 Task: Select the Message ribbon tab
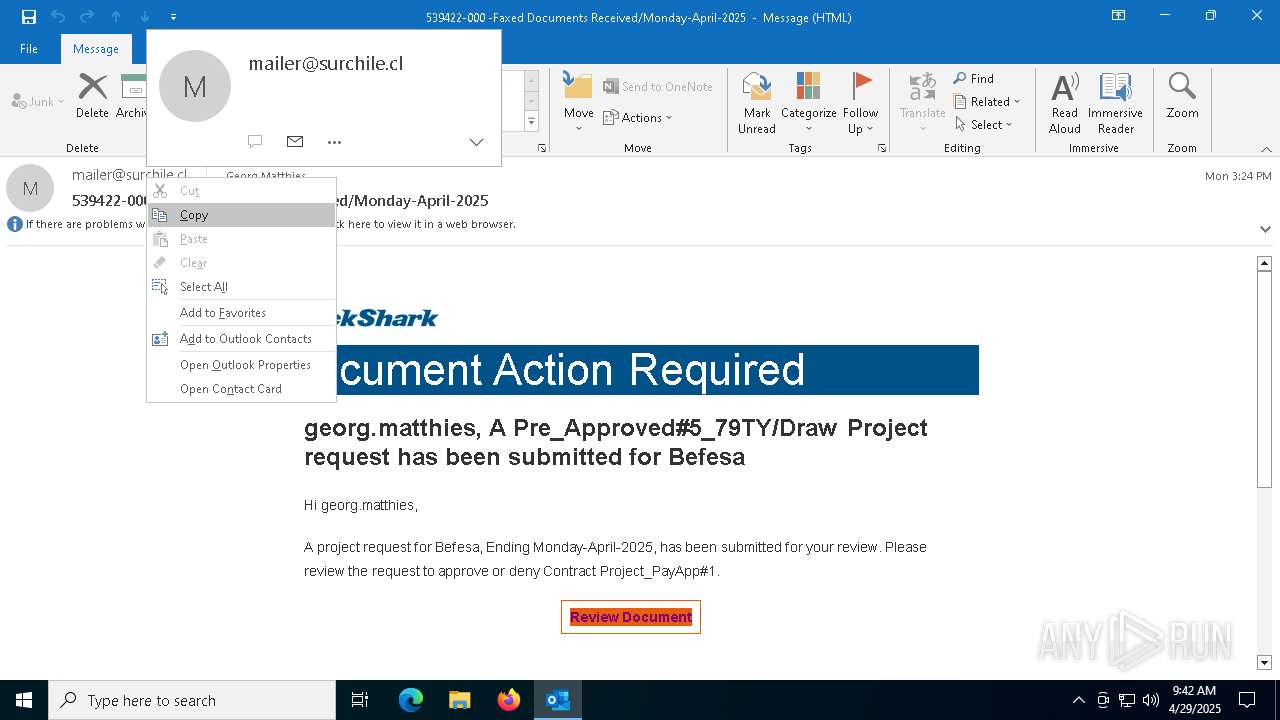pos(96,48)
